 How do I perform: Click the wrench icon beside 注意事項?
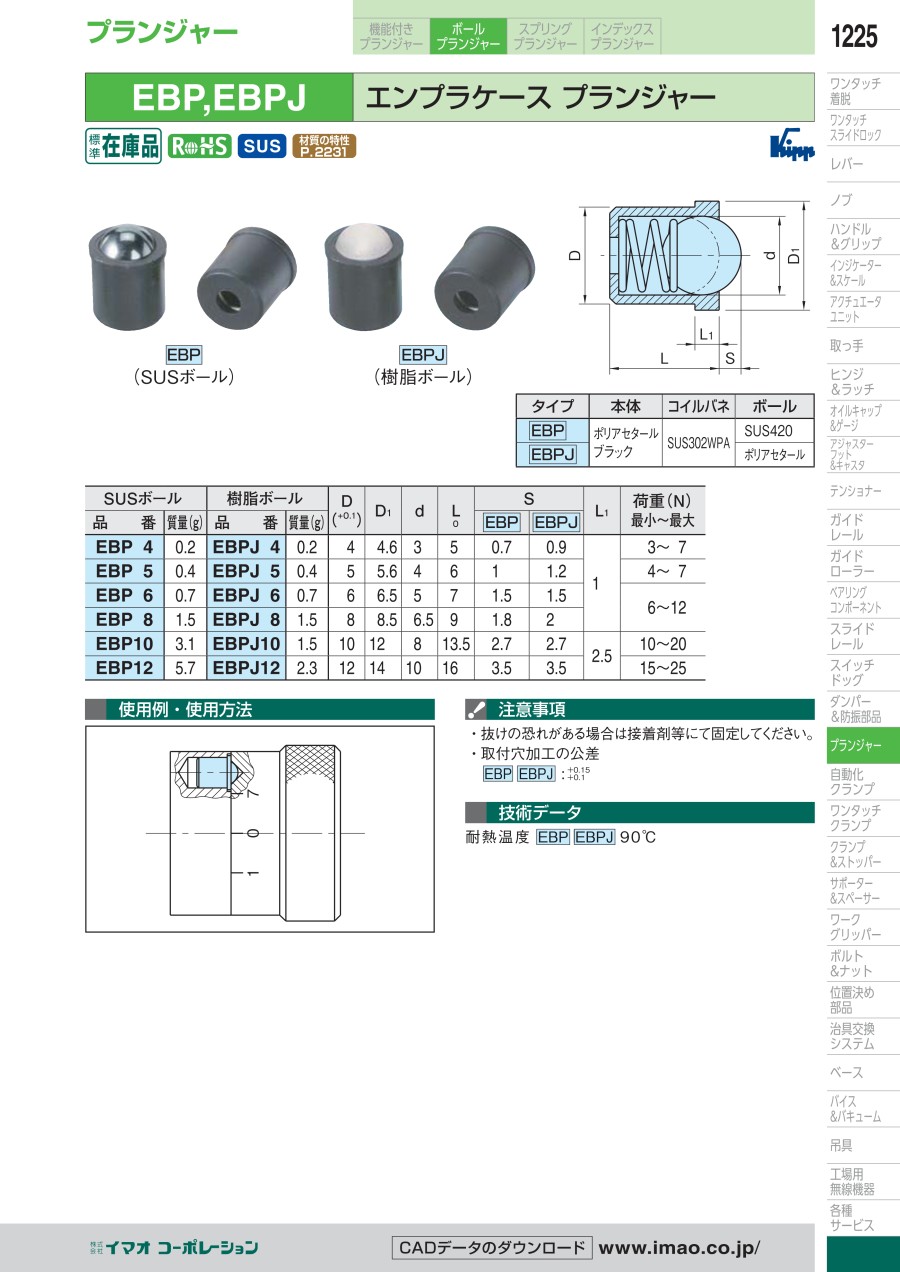tap(477, 710)
